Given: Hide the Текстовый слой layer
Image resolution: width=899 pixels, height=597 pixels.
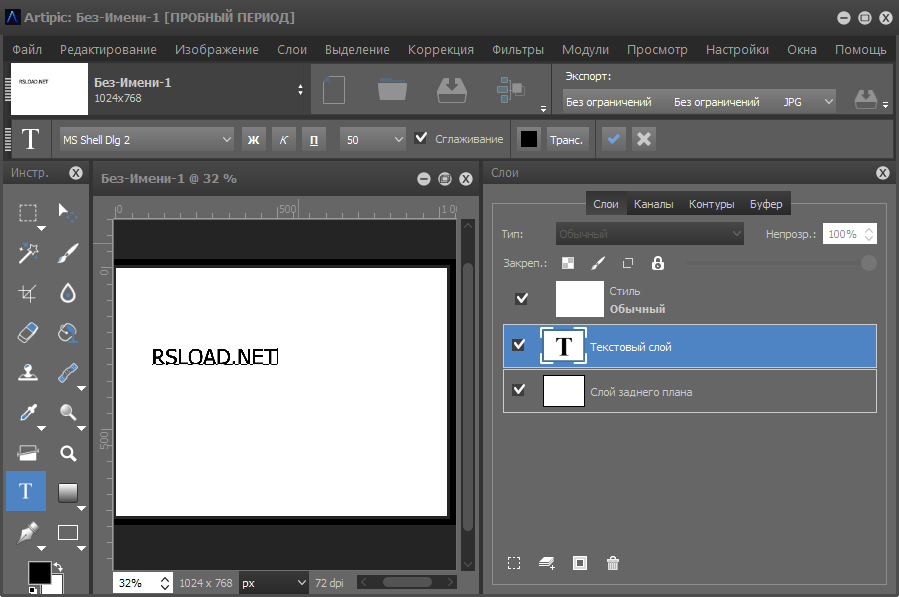Looking at the screenshot, I should [518, 345].
